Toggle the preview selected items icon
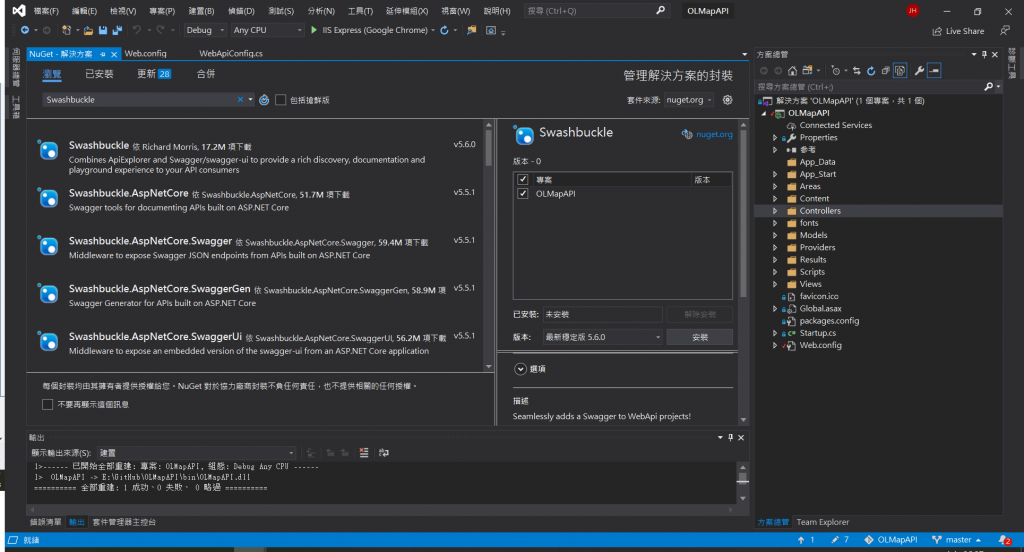The image size is (1024, 552). pyautogui.click(x=935, y=71)
